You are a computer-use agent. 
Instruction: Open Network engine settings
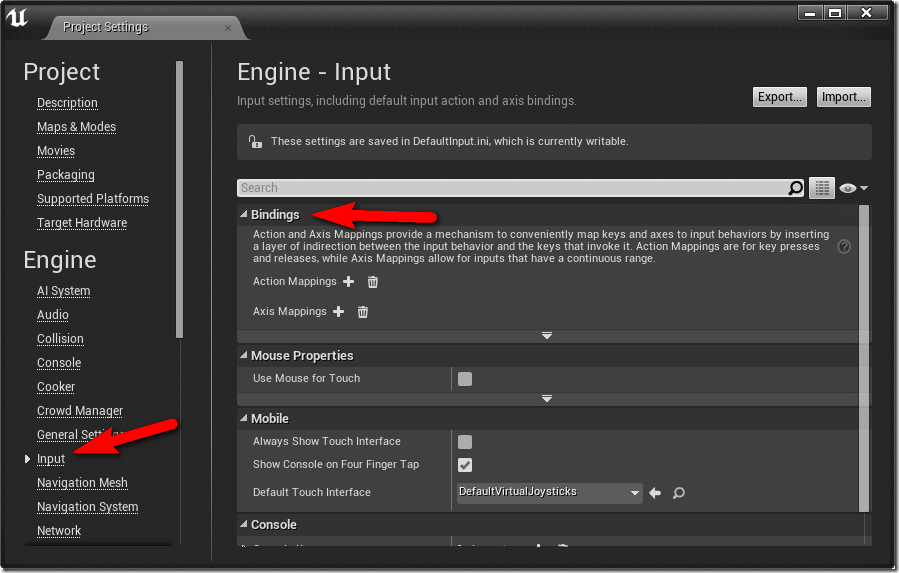[x=58, y=531]
